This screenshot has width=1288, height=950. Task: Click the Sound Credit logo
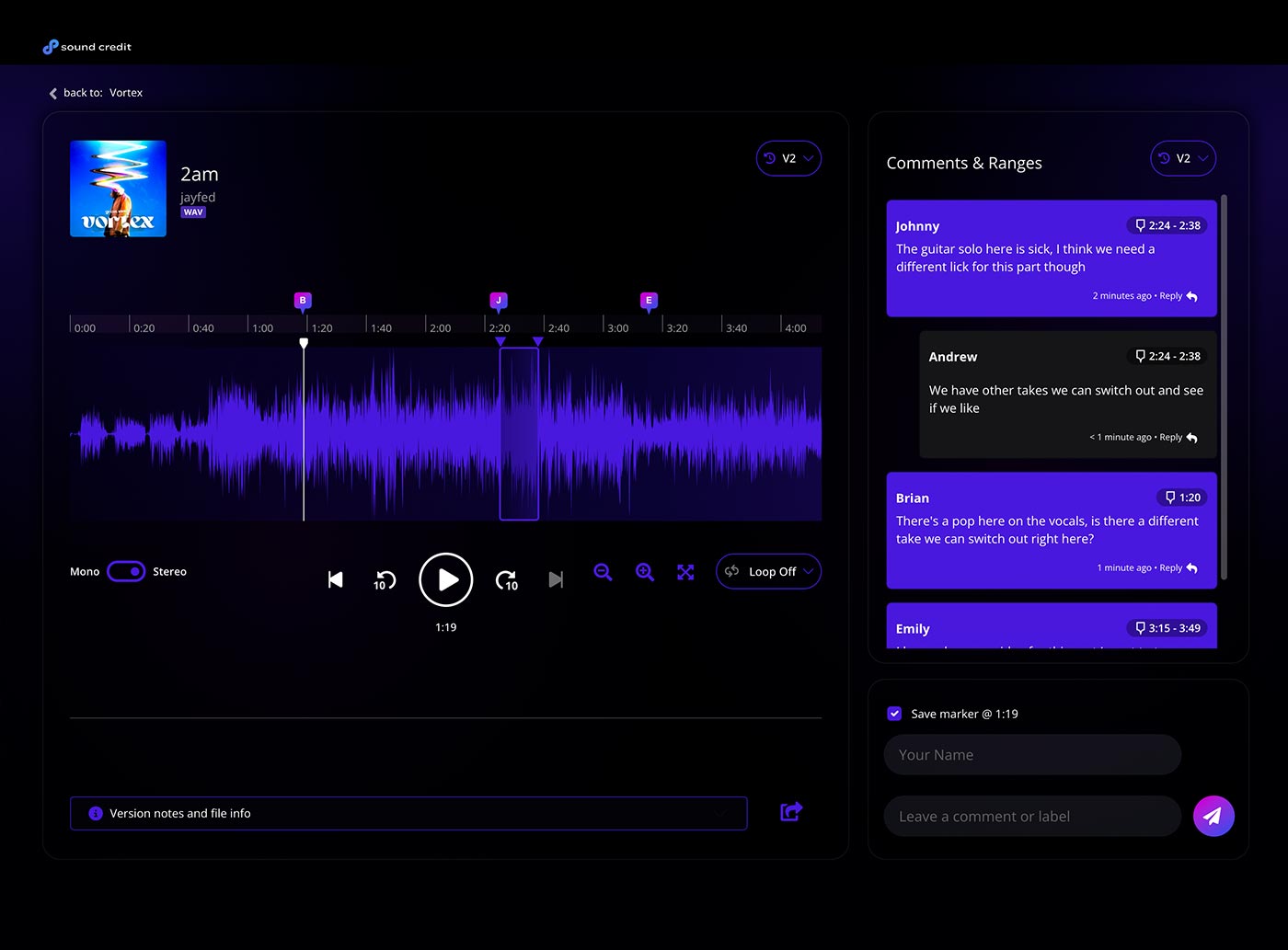(87, 47)
